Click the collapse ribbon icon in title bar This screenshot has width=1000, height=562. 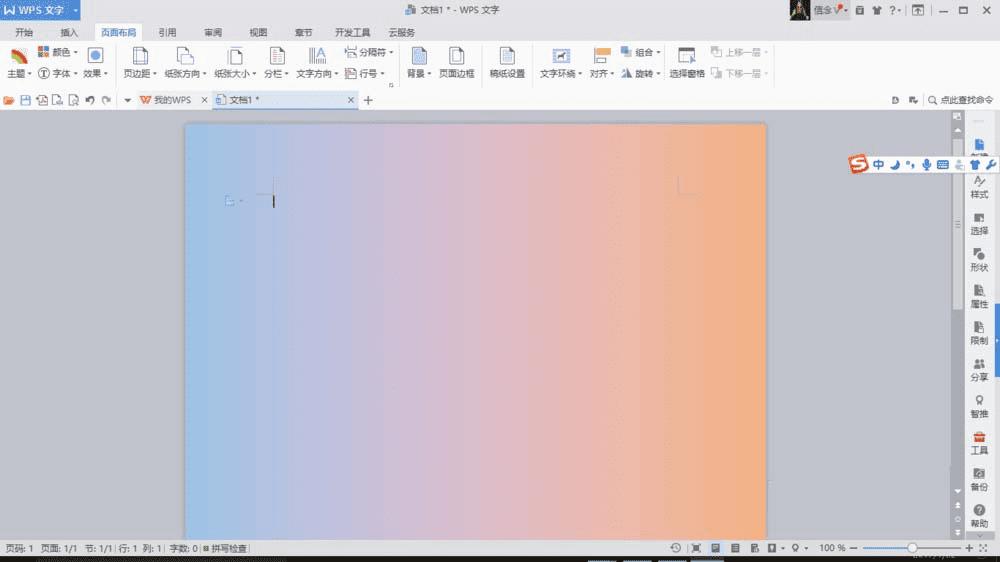click(918, 10)
